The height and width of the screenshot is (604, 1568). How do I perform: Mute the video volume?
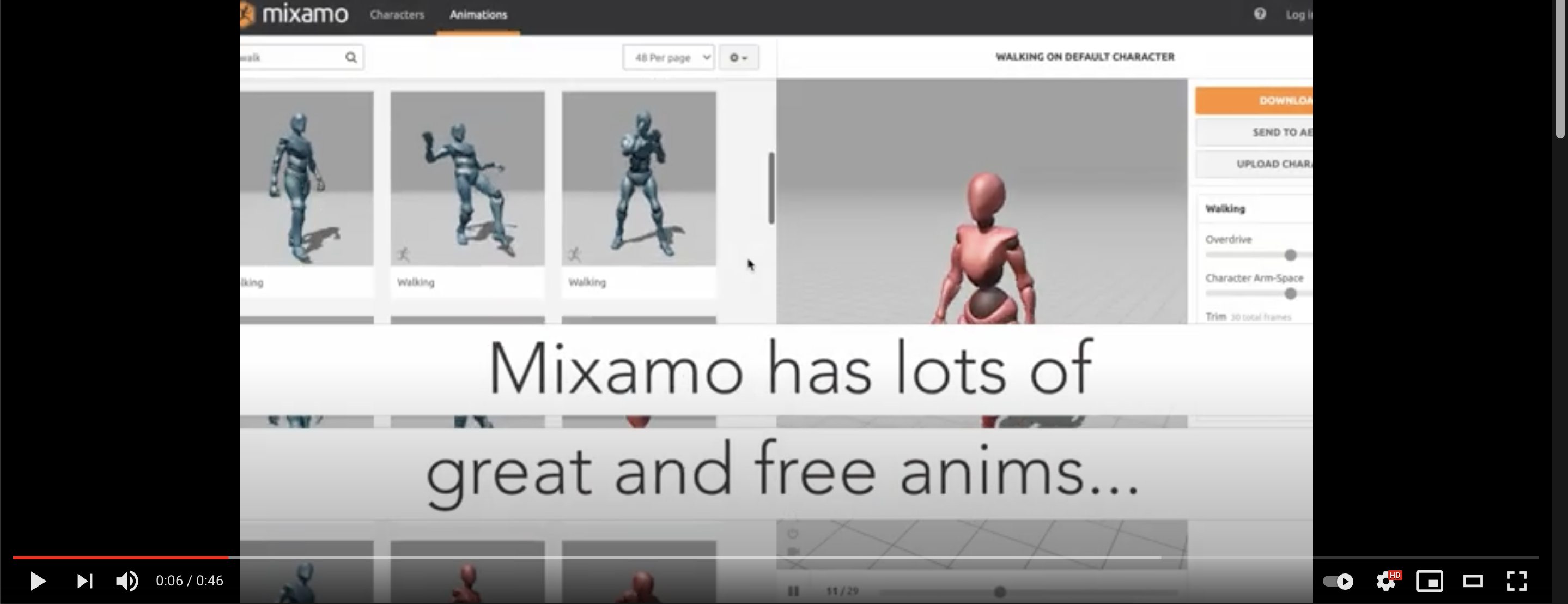pyautogui.click(x=126, y=581)
